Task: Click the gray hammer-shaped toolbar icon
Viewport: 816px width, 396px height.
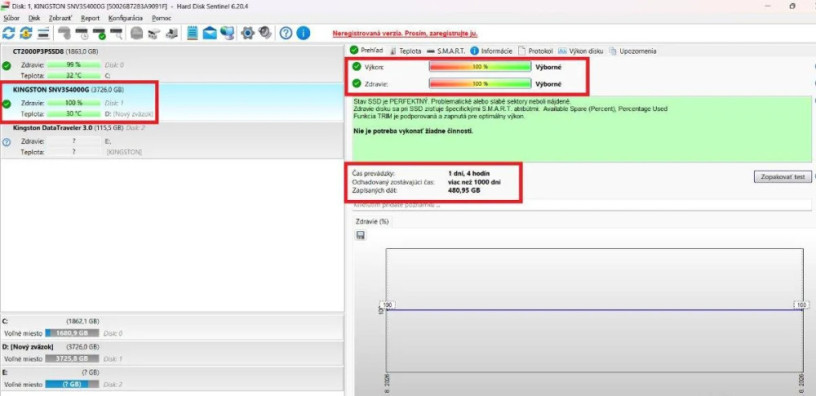Action: [65, 33]
